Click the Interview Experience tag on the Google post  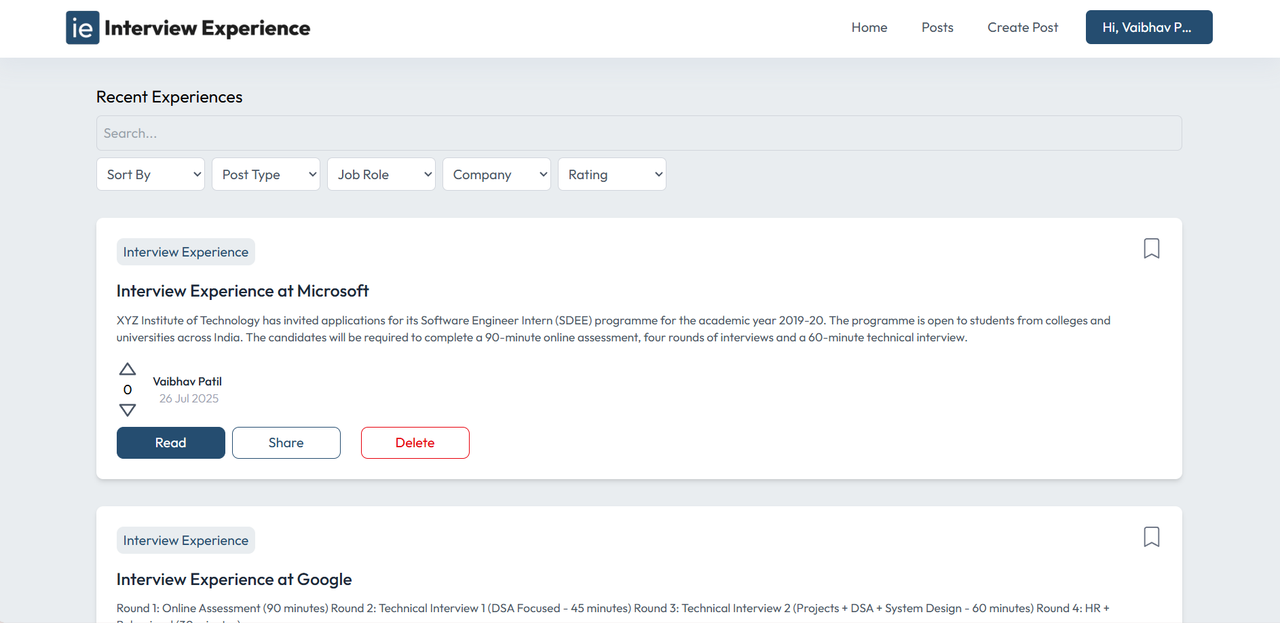tap(186, 541)
